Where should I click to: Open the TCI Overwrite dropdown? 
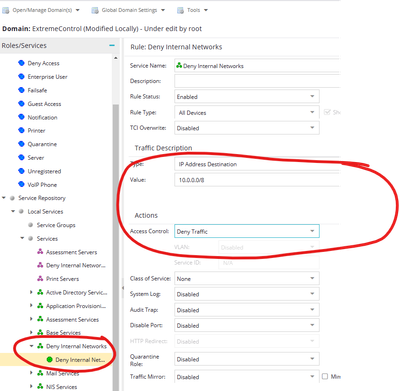(x=247, y=128)
